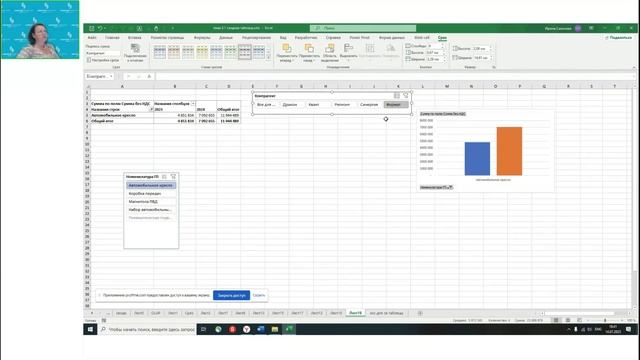The width and height of the screenshot is (640, 360).
Task: Select Коробка передач in the Номенклатура slicer
Action: click(x=151, y=193)
